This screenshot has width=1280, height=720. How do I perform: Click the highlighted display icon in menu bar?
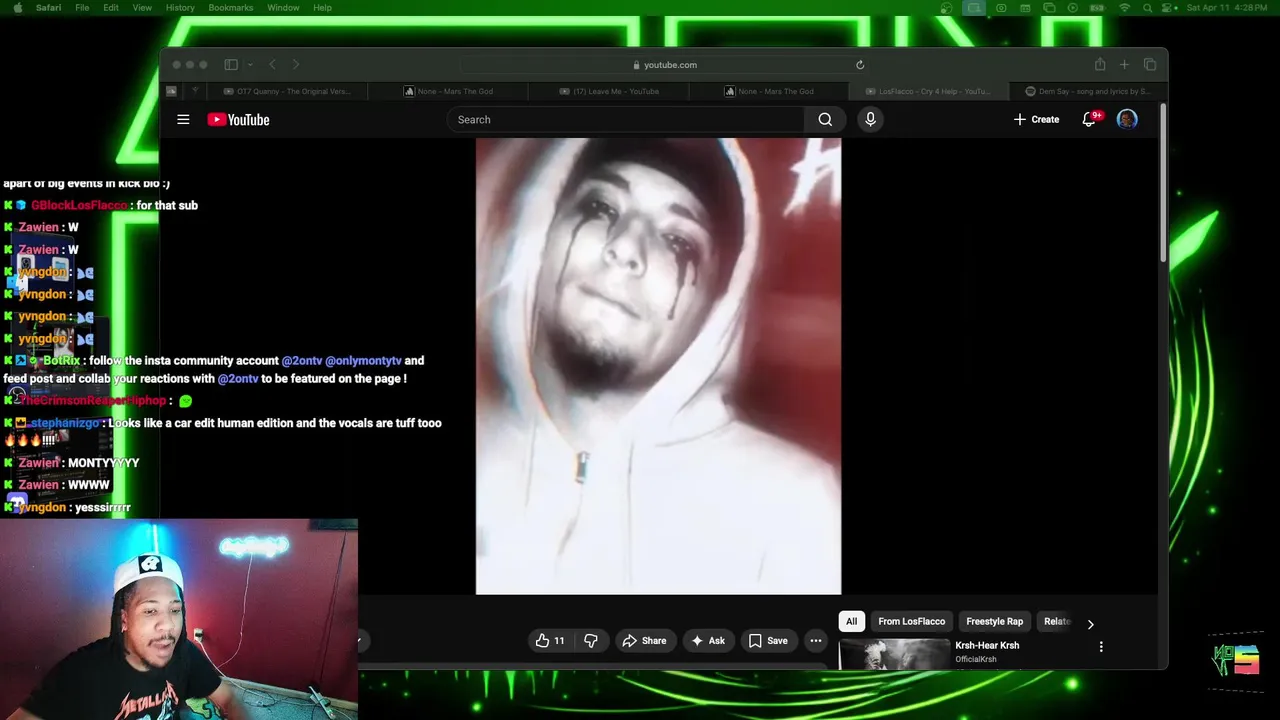tap(974, 8)
